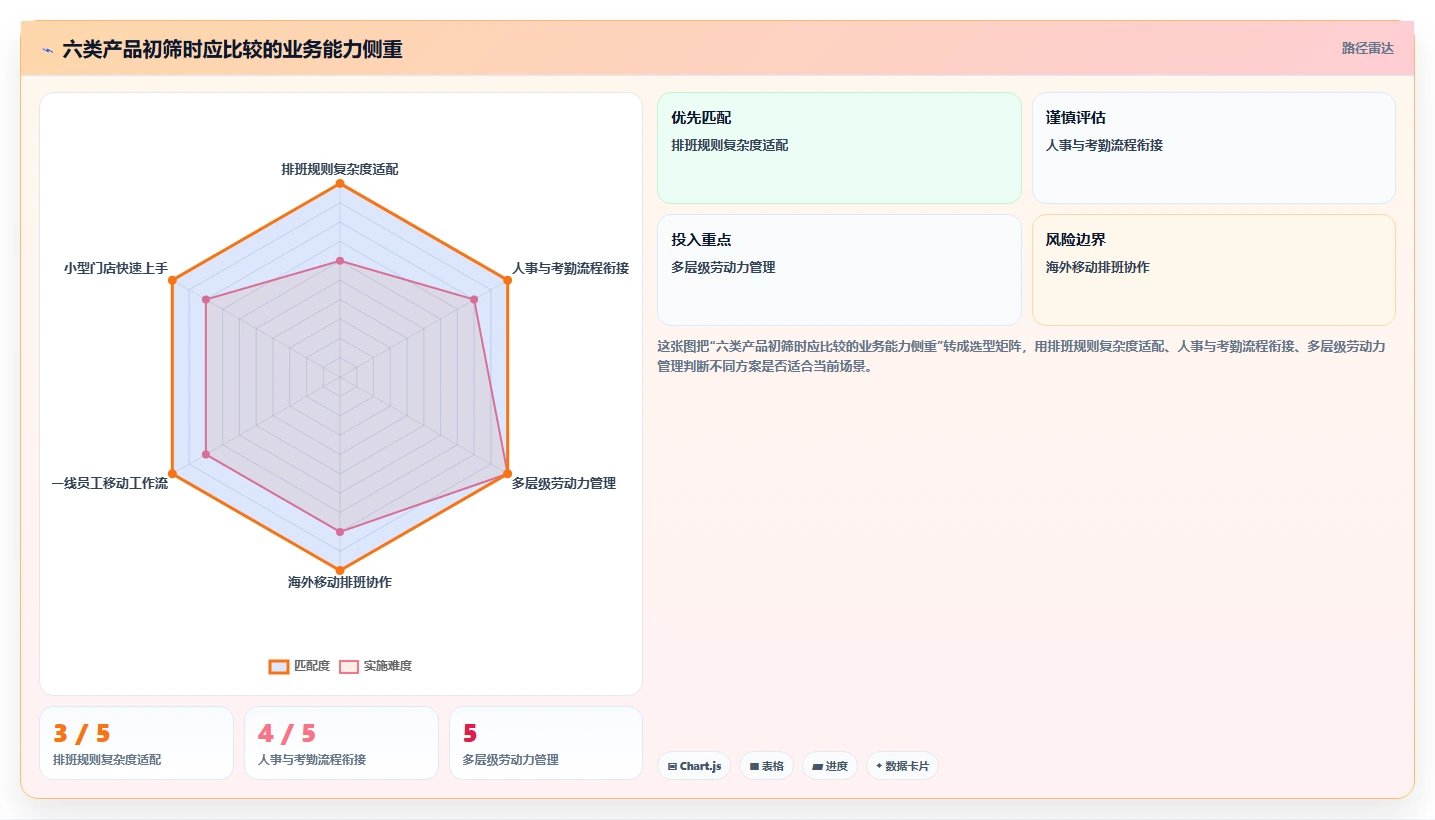
Task: Click 人事与考勤流程衔接 under the 4 / 5 stat
Action: click(312, 760)
